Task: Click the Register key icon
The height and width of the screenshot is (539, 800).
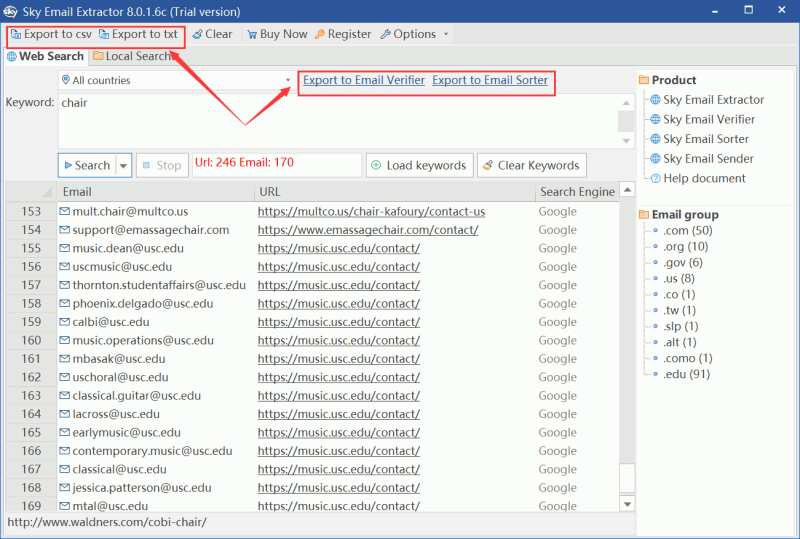Action: click(x=320, y=34)
